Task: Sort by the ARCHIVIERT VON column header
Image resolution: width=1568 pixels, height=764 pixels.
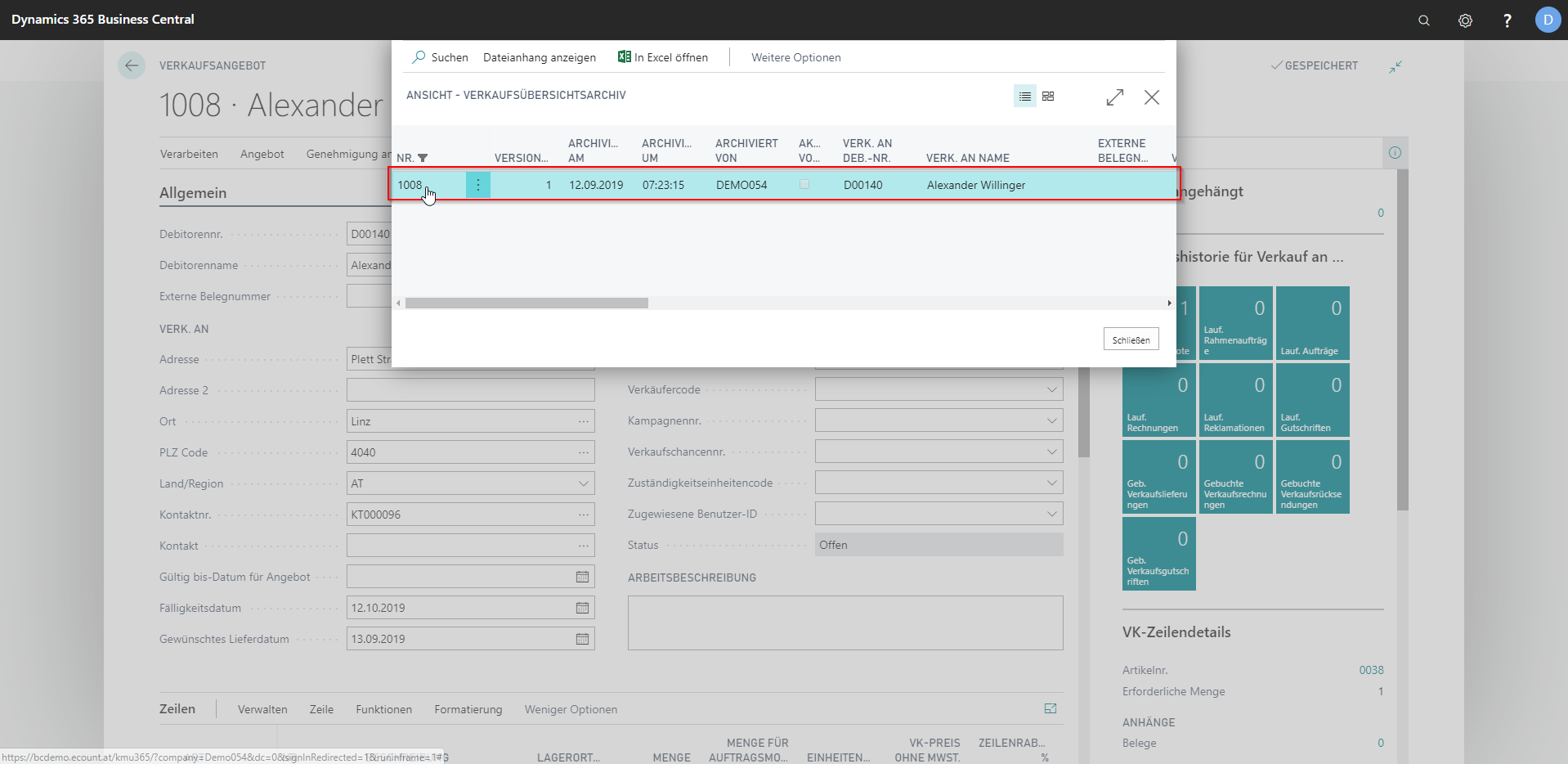Action: [746, 151]
